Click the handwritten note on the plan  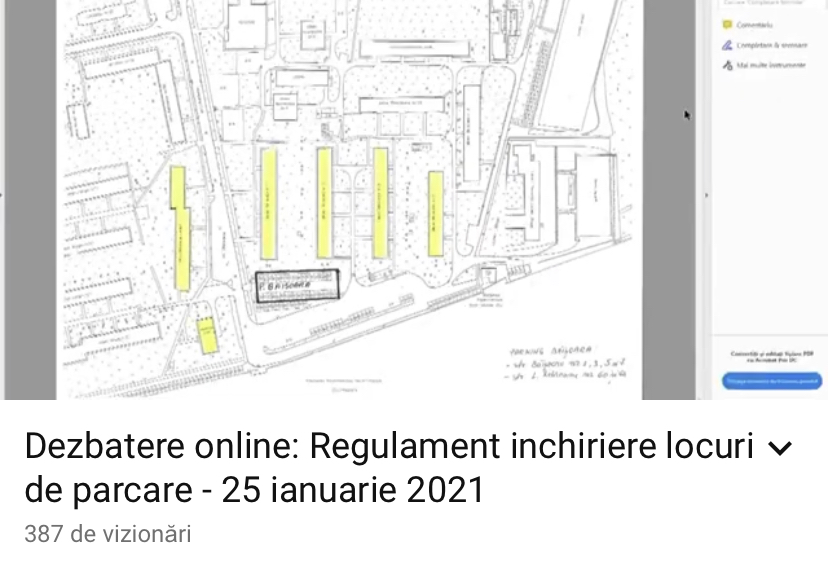coord(565,365)
